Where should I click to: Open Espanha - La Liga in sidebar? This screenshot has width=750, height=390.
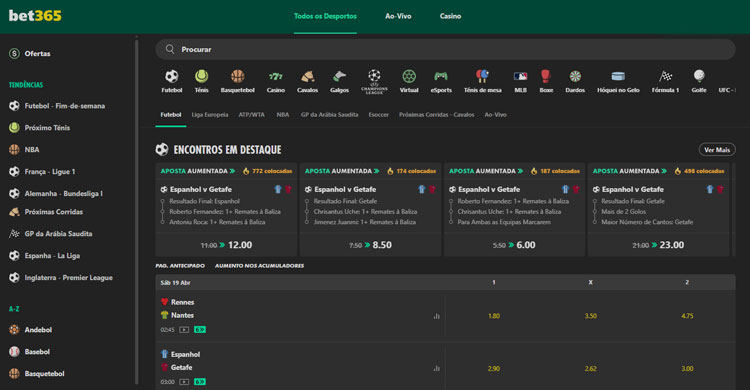click(52, 256)
